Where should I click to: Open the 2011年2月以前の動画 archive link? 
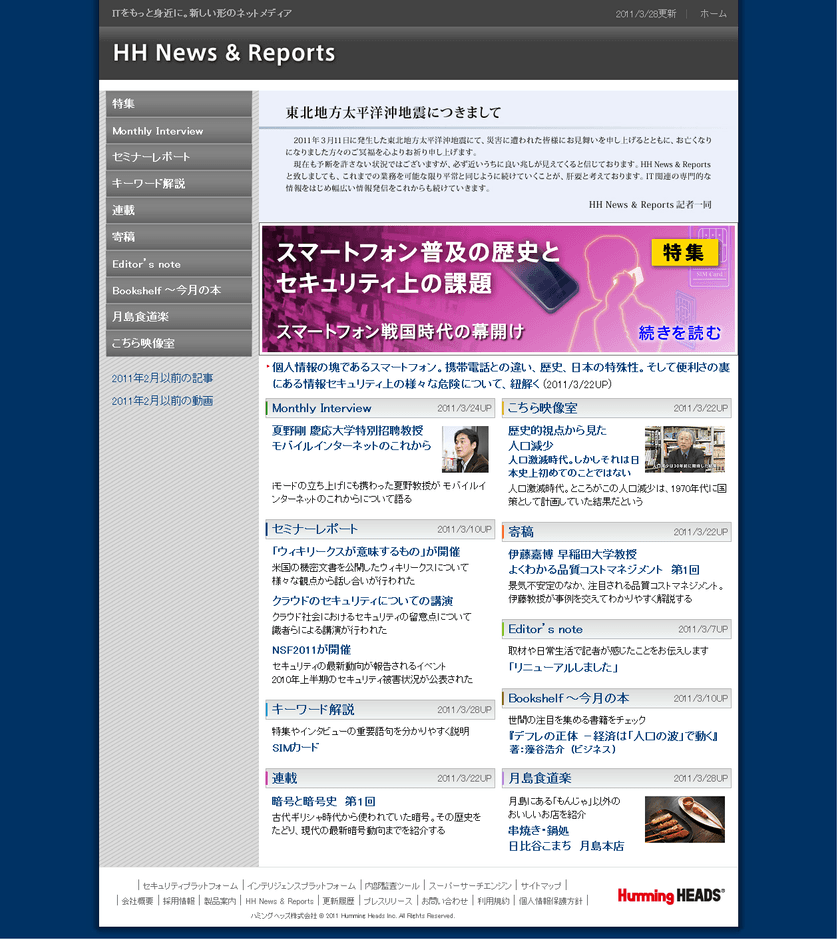[162, 401]
